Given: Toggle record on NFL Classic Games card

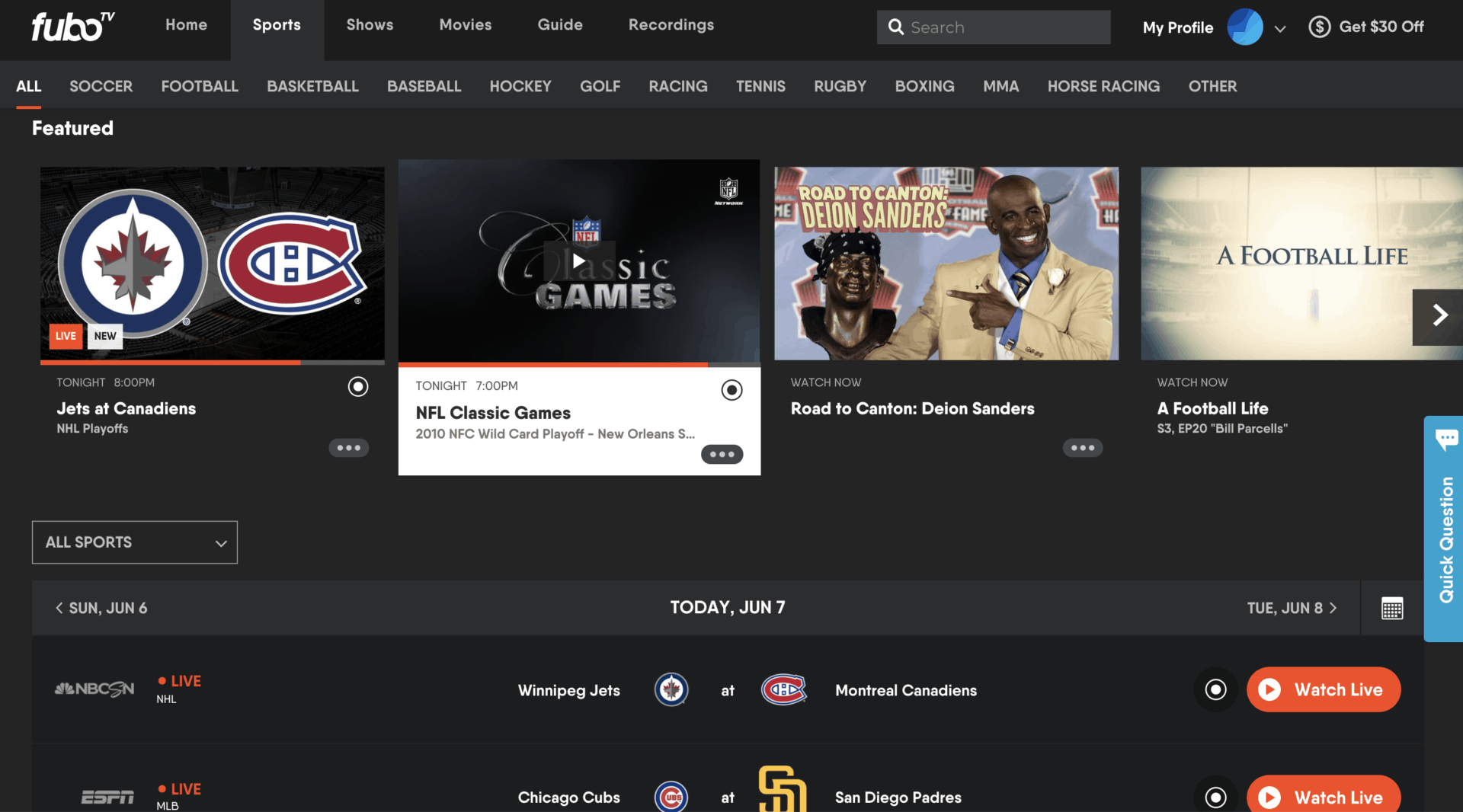Looking at the screenshot, I should point(731,391).
